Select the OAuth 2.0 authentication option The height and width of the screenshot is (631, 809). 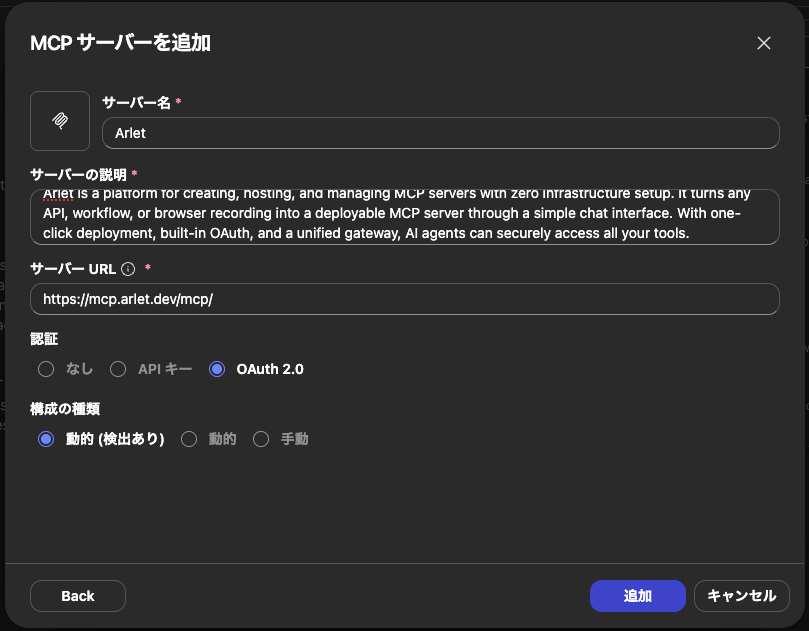point(217,369)
